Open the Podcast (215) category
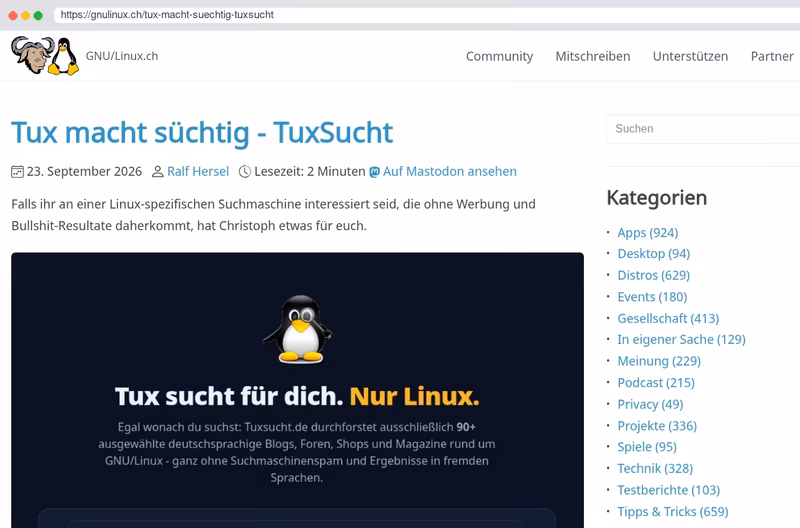The image size is (800, 528). pyautogui.click(x=656, y=383)
